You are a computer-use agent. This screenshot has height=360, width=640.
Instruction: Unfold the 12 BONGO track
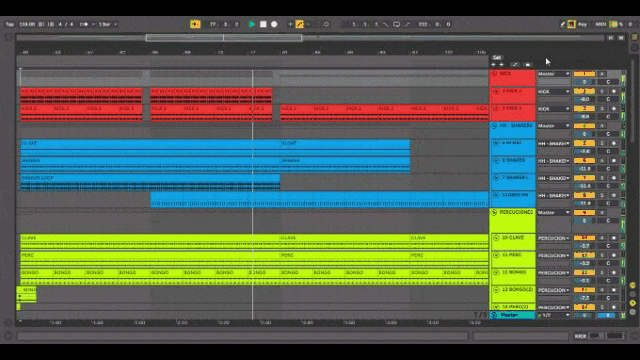[496, 272]
